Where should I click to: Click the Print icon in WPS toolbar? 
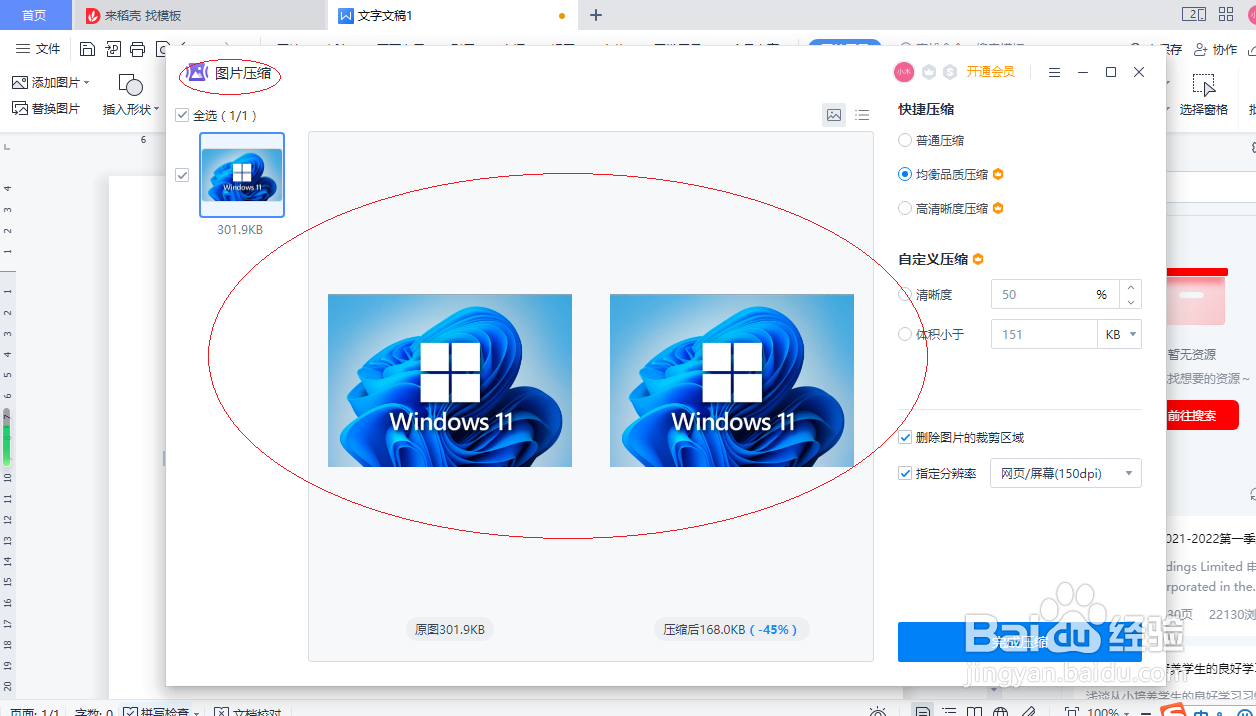click(x=138, y=49)
